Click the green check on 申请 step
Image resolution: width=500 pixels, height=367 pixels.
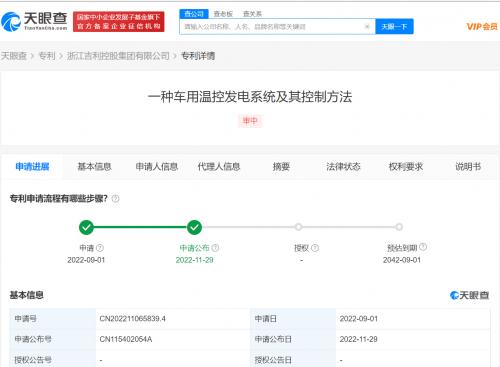pos(86,227)
